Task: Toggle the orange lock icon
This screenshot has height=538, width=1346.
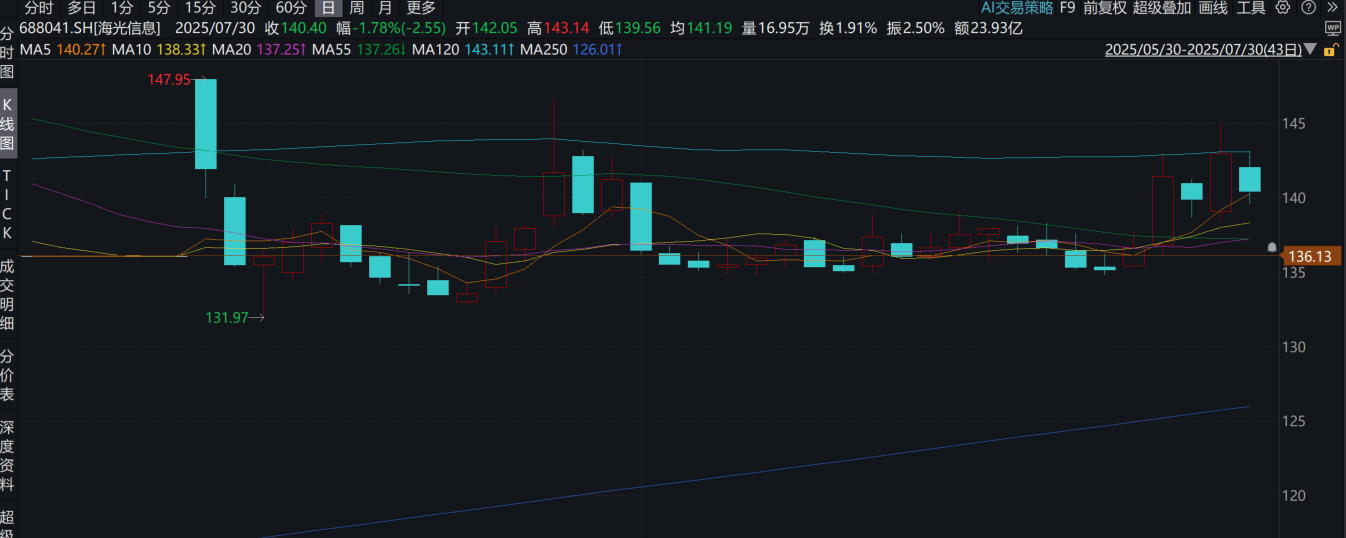Action: (1329, 49)
